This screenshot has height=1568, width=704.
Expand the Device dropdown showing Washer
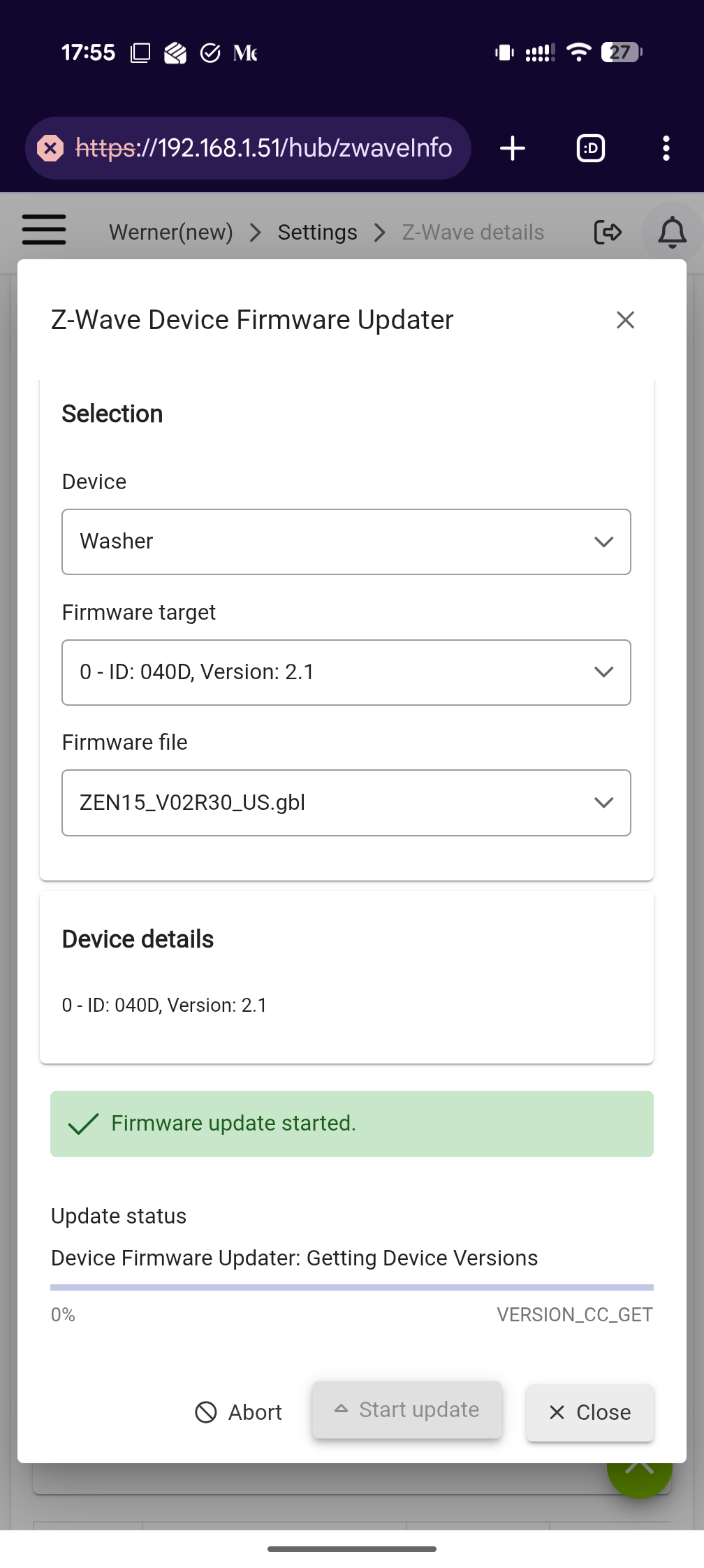pyautogui.click(x=346, y=542)
